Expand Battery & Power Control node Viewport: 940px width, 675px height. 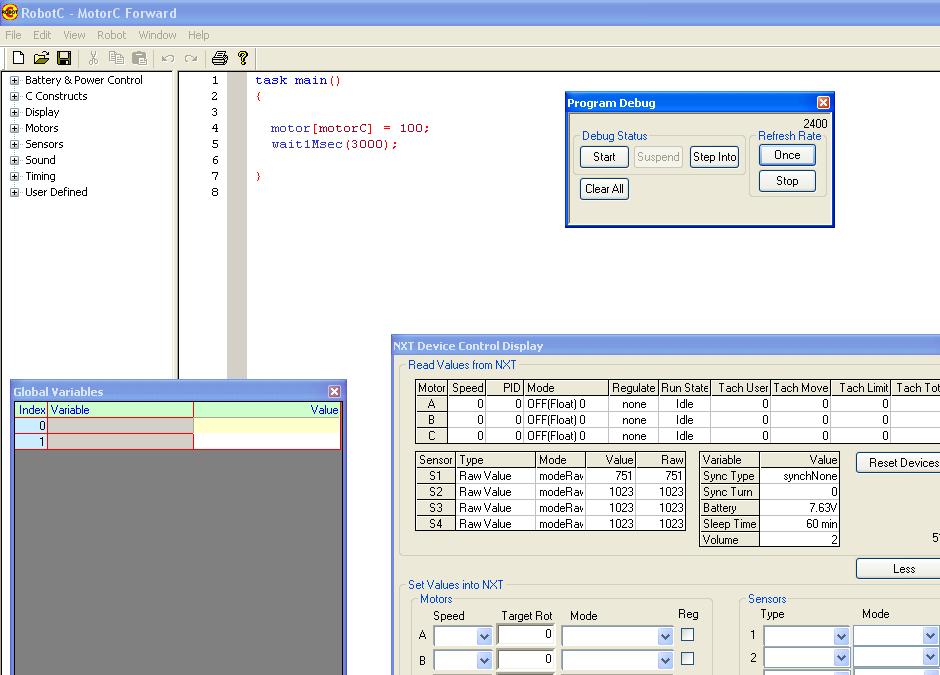pos(14,80)
